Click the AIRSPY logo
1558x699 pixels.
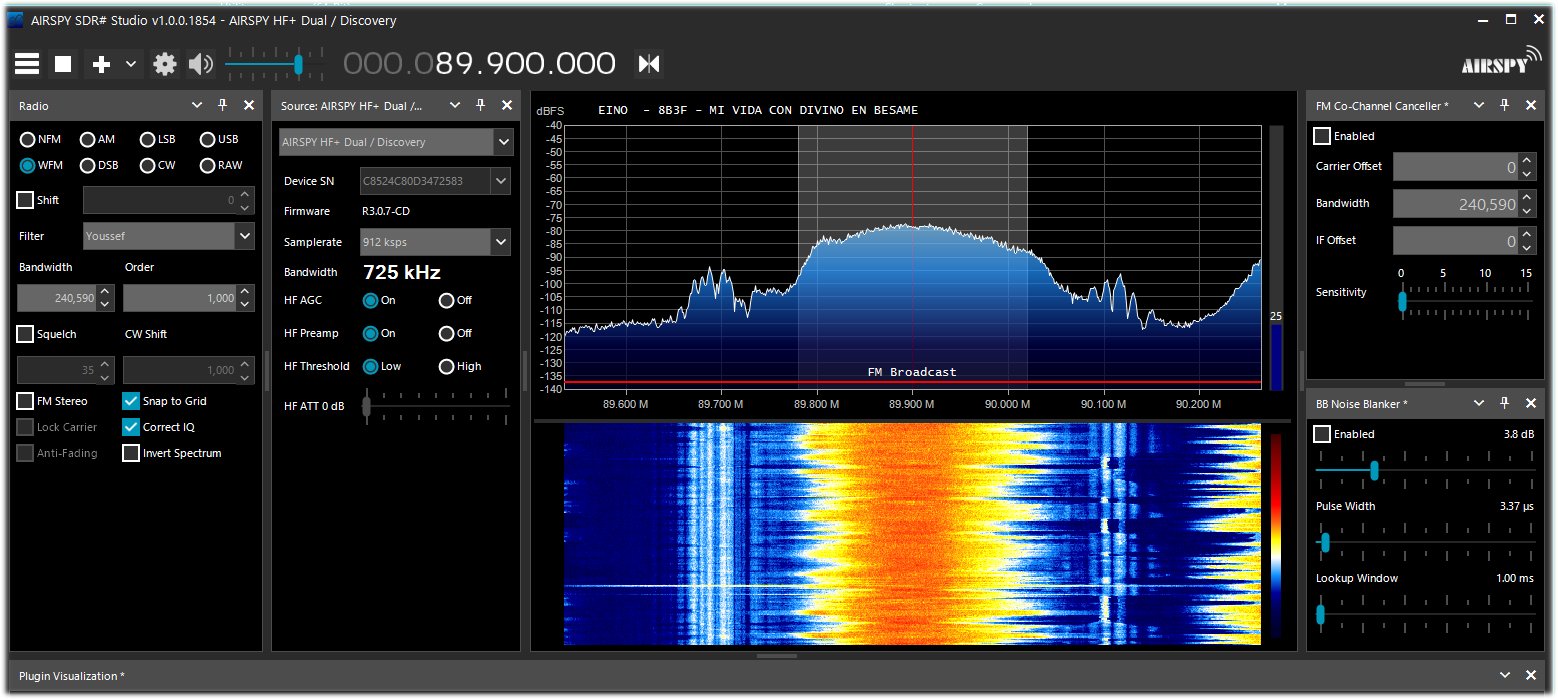pyautogui.click(x=1500, y=62)
